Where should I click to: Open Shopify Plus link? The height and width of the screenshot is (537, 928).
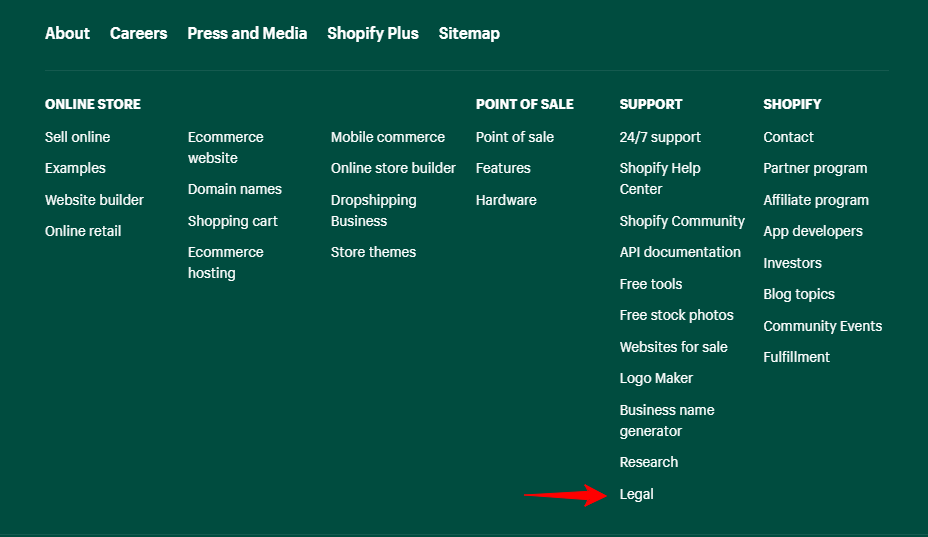372,33
